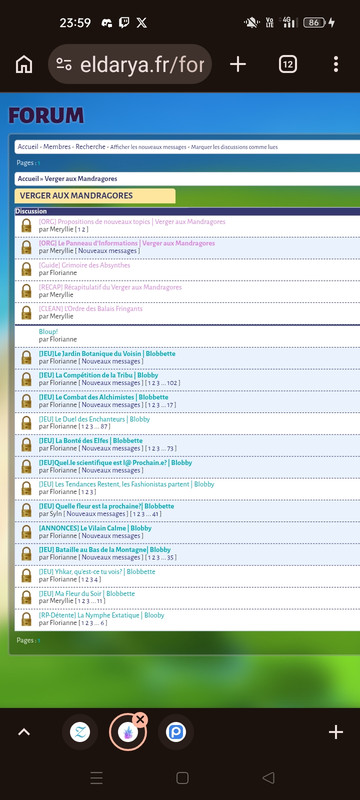Open Grimoire des Absynthes guide
Image resolution: width=360 pixels, height=800 pixels.
tap(85, 265)
